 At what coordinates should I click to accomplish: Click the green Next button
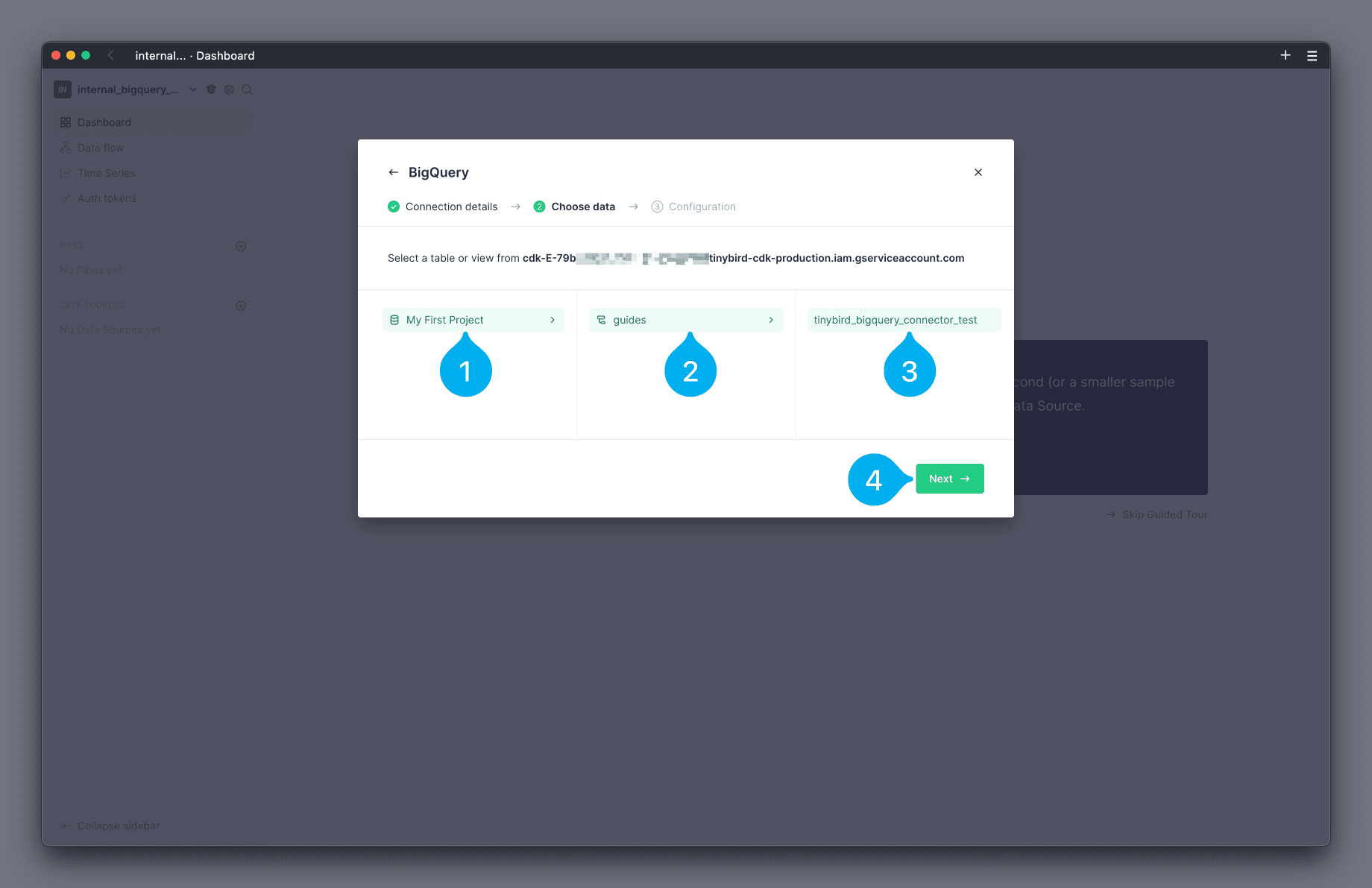coord(949,479)
